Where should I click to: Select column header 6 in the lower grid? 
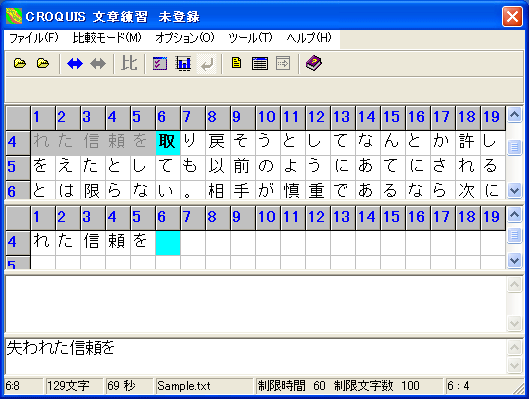[x=168, y=218]
